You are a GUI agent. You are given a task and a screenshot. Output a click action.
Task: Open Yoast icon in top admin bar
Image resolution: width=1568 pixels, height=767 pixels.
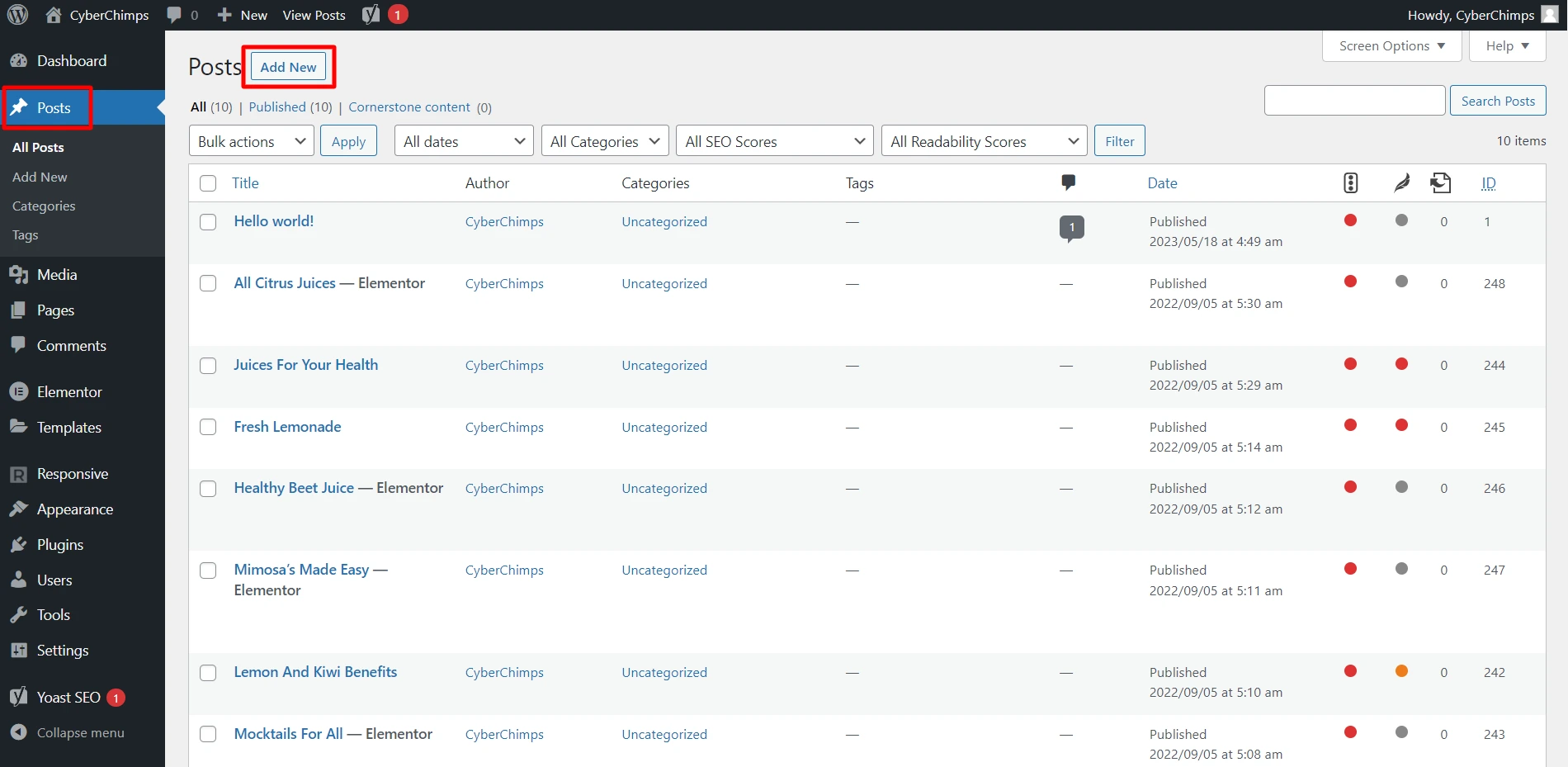[x=371, y=15]
